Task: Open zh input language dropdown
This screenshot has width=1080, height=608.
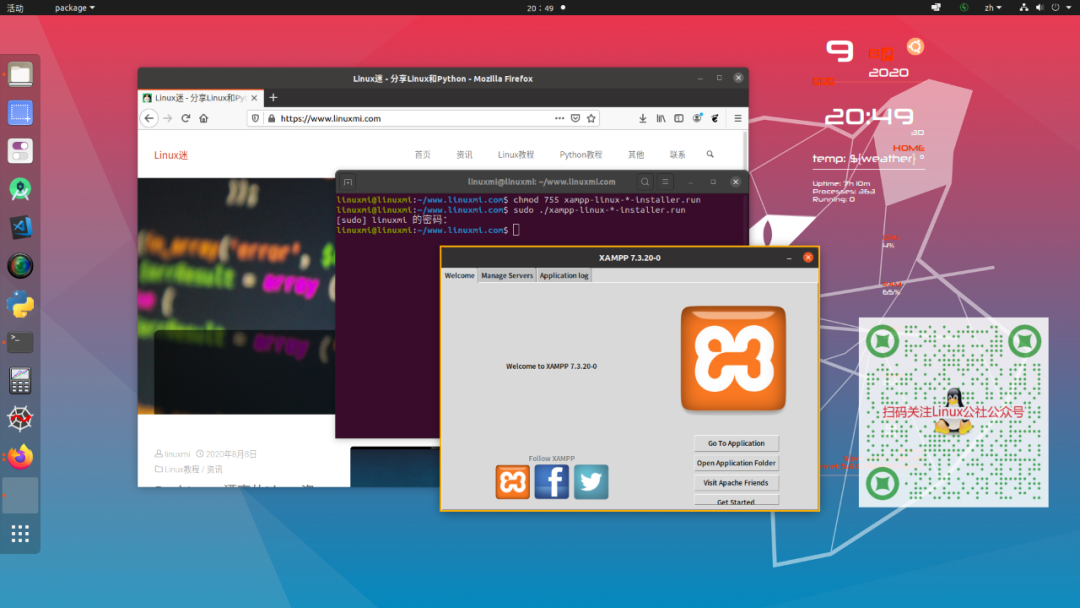Action: pyautogui.click(x=993, y=8)
